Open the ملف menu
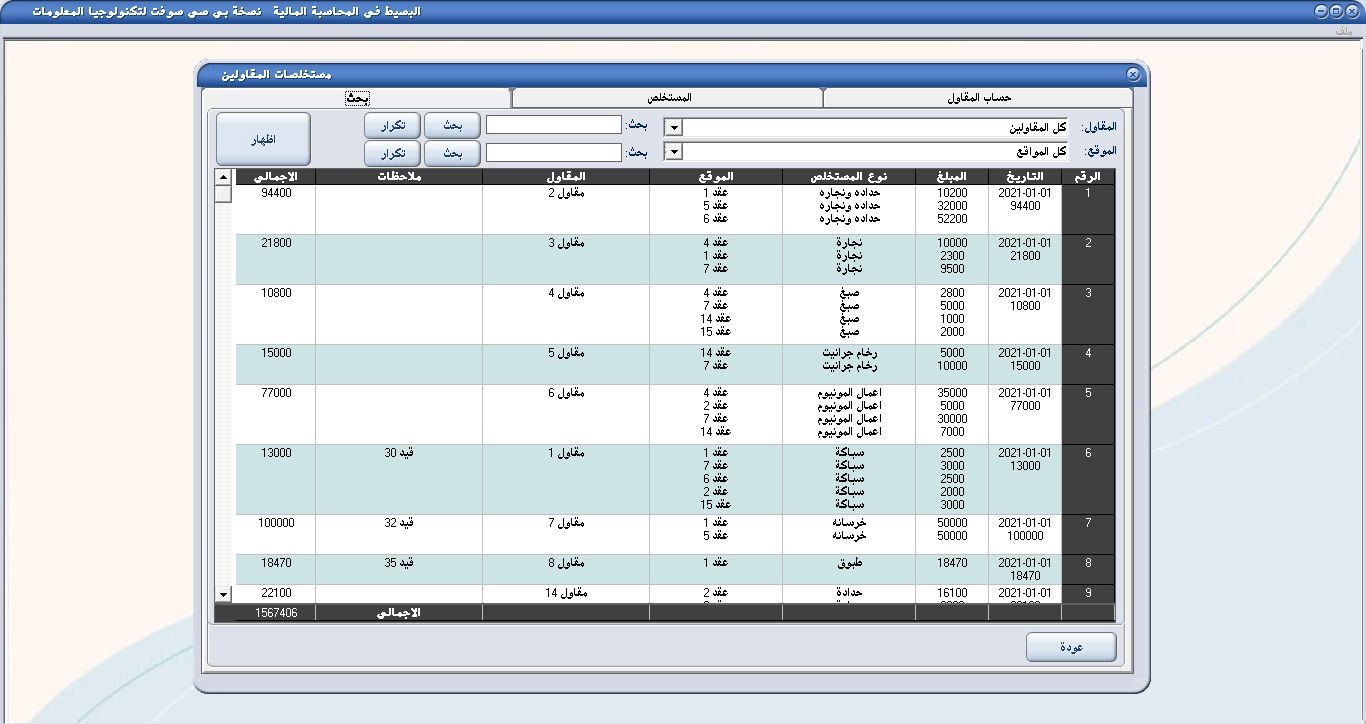This screenshot has height=724, width=1366. (x=1343, y=32)
